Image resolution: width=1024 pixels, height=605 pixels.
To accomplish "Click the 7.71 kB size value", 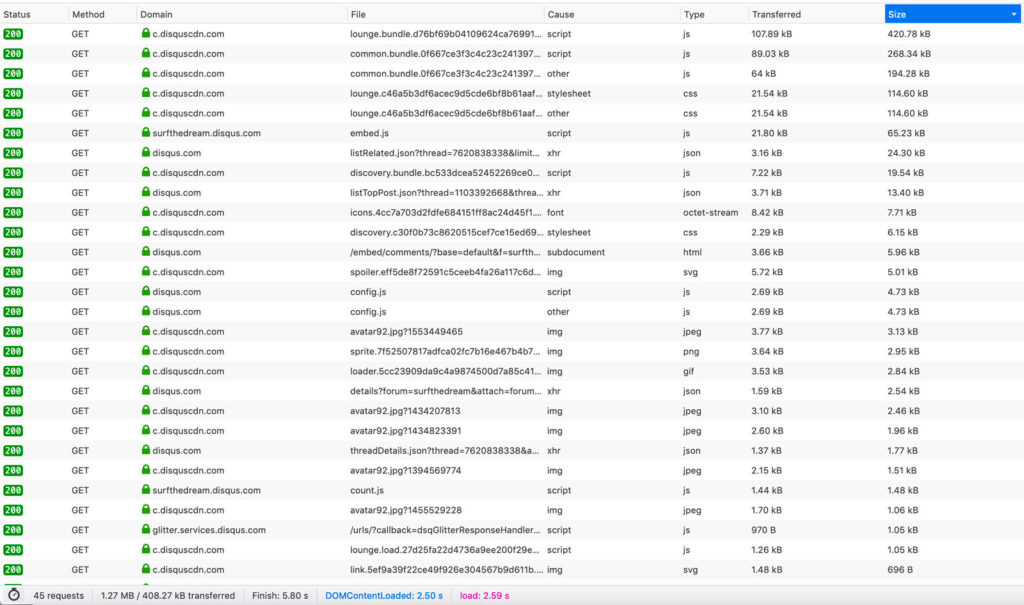I will click(901, 212).
